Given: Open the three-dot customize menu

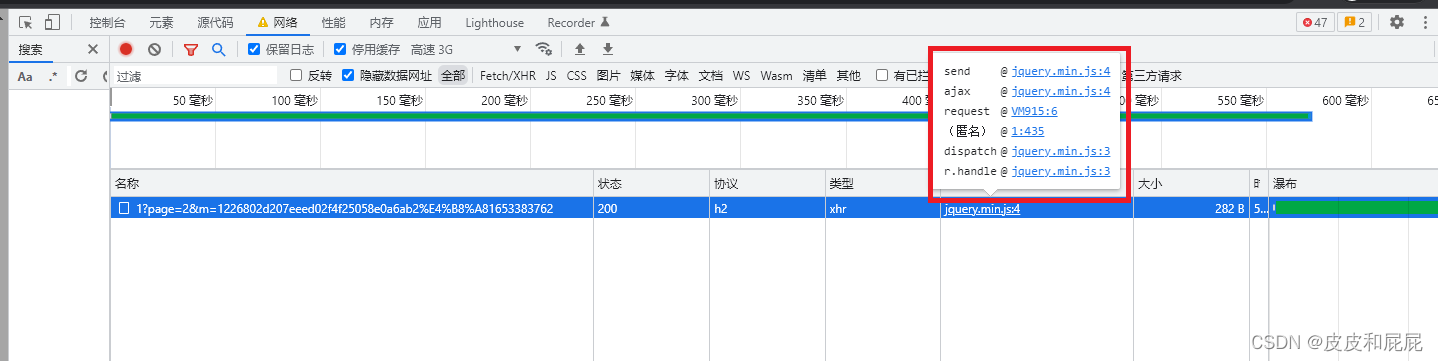Looking at the screenshot, I should pos(1424,21).
